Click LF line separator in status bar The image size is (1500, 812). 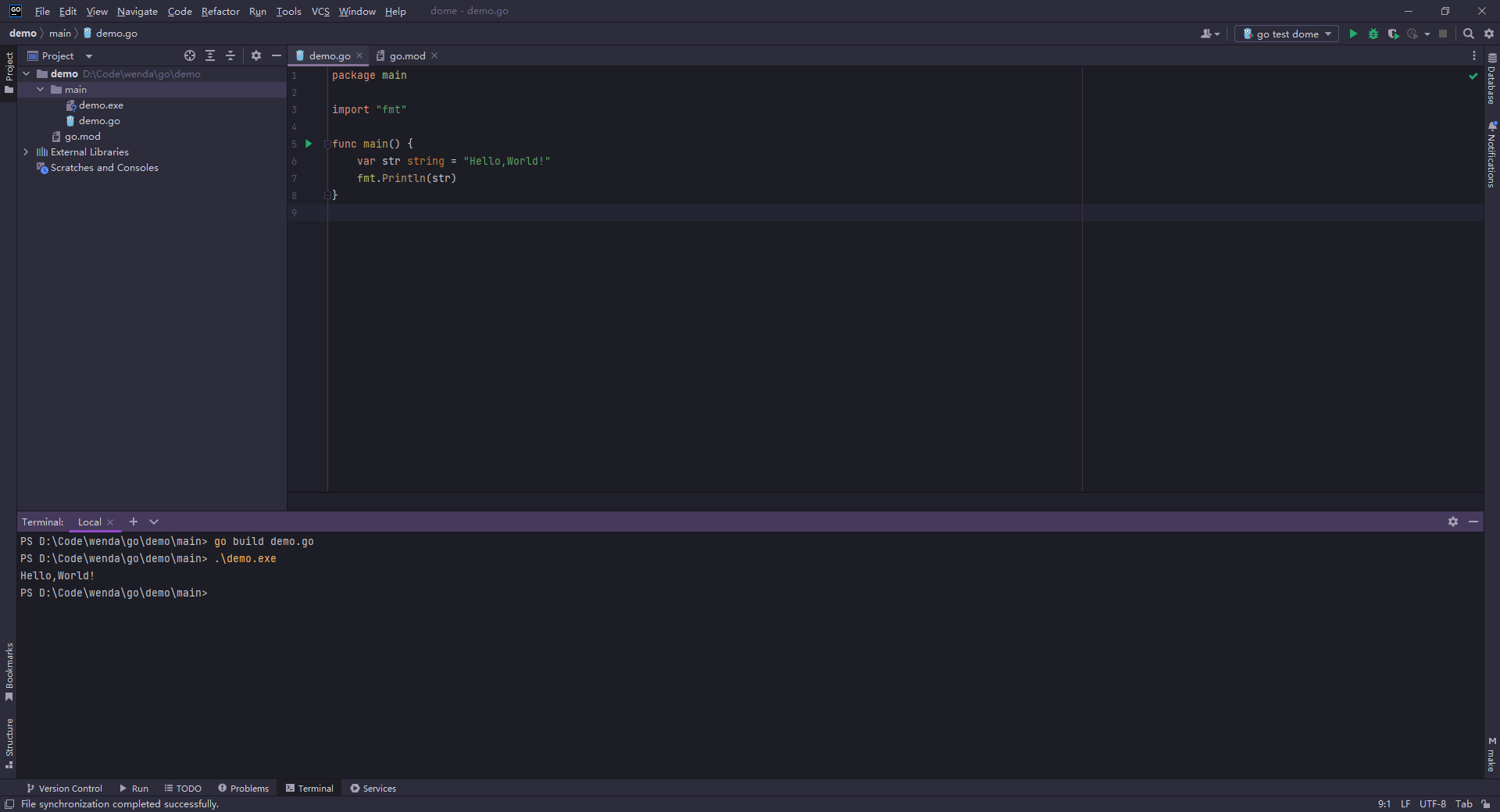tap(1405, 804)
